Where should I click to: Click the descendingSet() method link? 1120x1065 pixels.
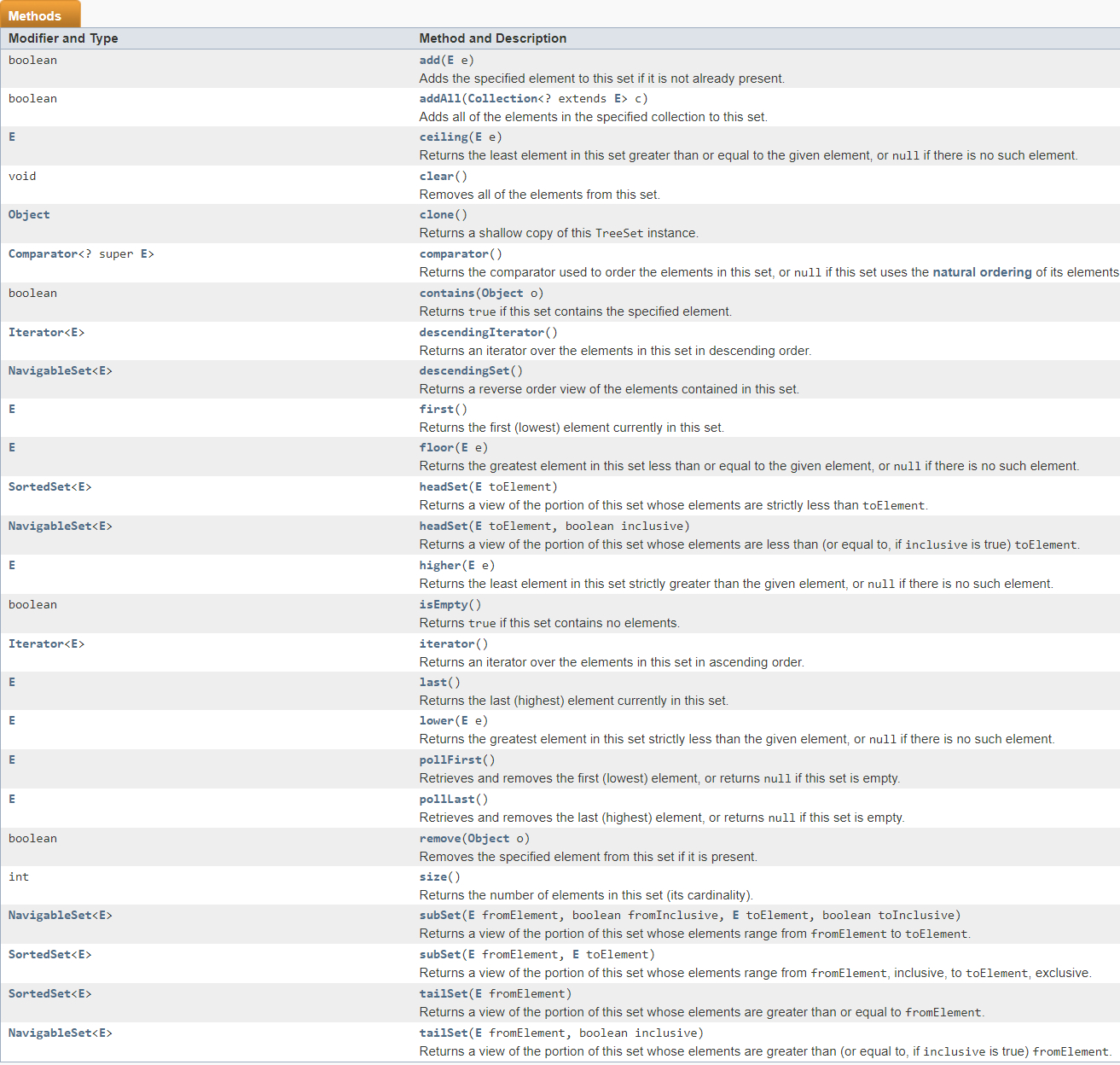tap(464, 370)
